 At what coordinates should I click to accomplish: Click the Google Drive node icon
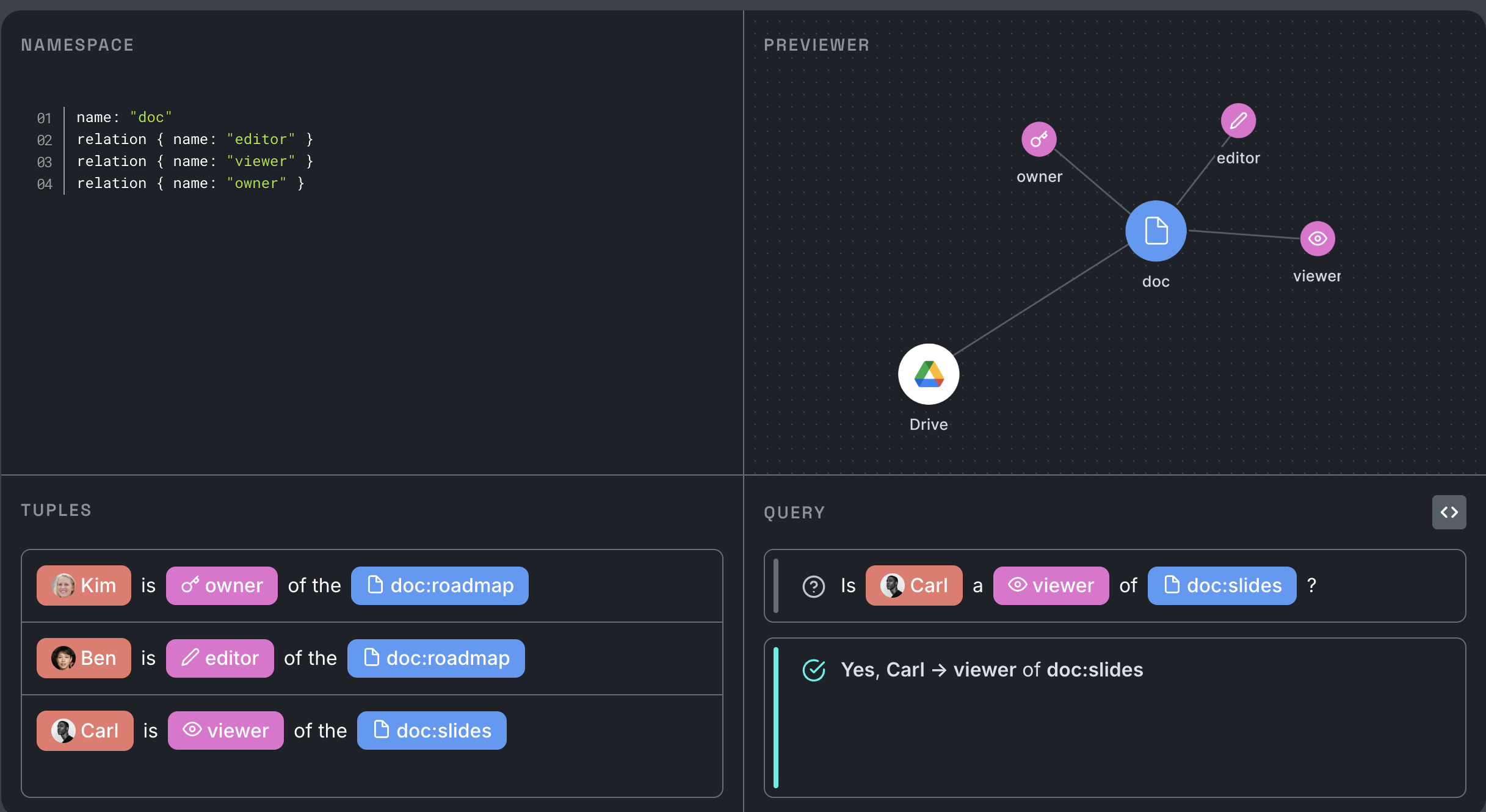[929, 374]
